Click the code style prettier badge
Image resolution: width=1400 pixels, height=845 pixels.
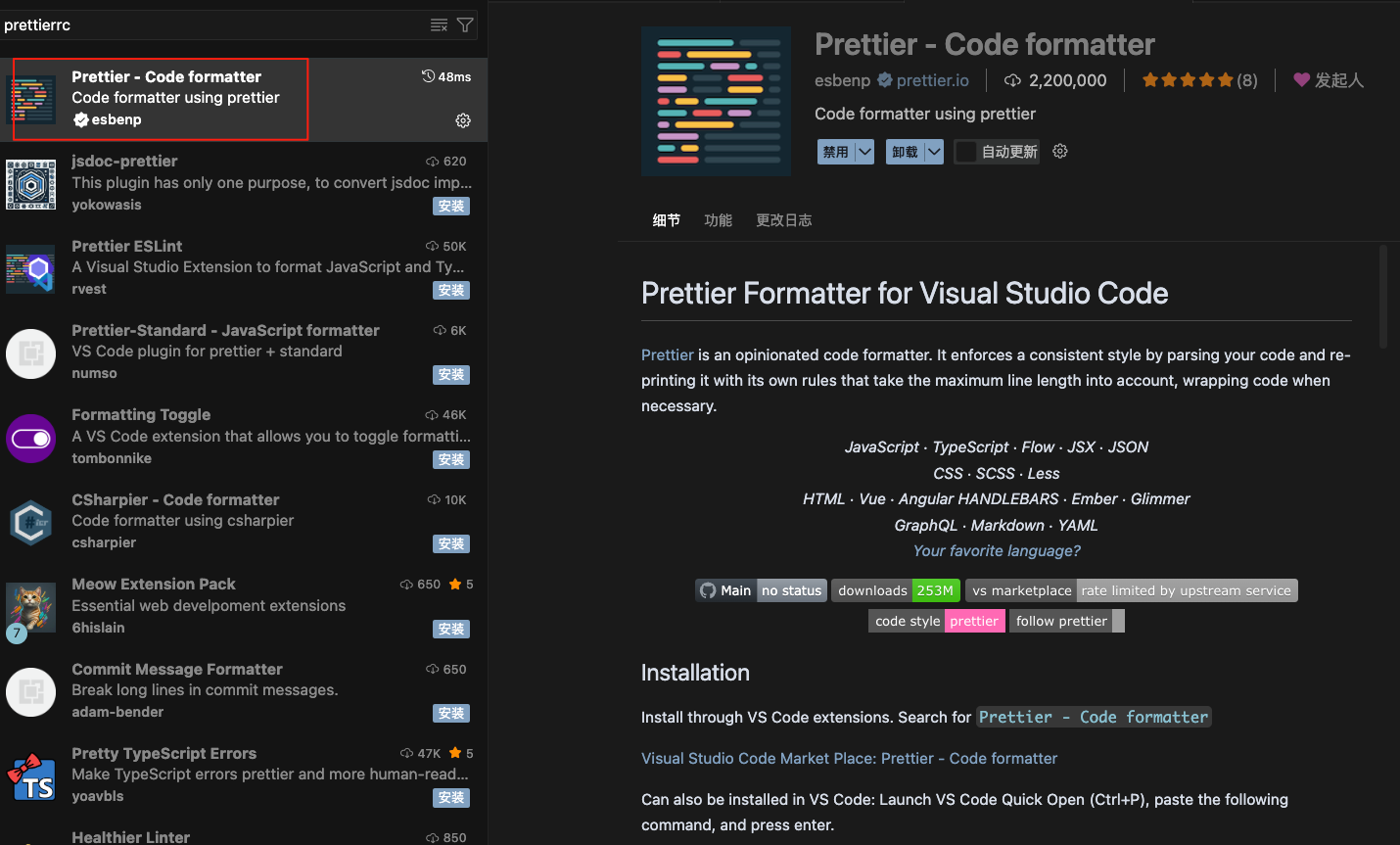click(937, 621)
